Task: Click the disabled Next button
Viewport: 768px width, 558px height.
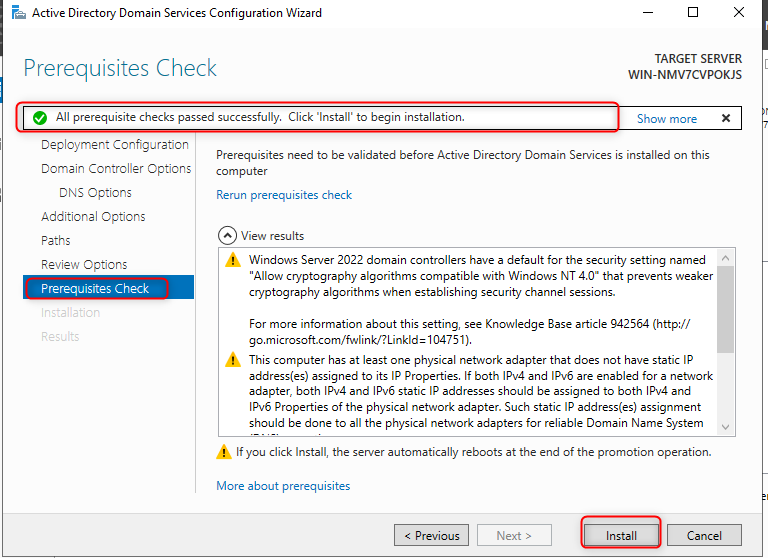Action: tap(514, 535)
